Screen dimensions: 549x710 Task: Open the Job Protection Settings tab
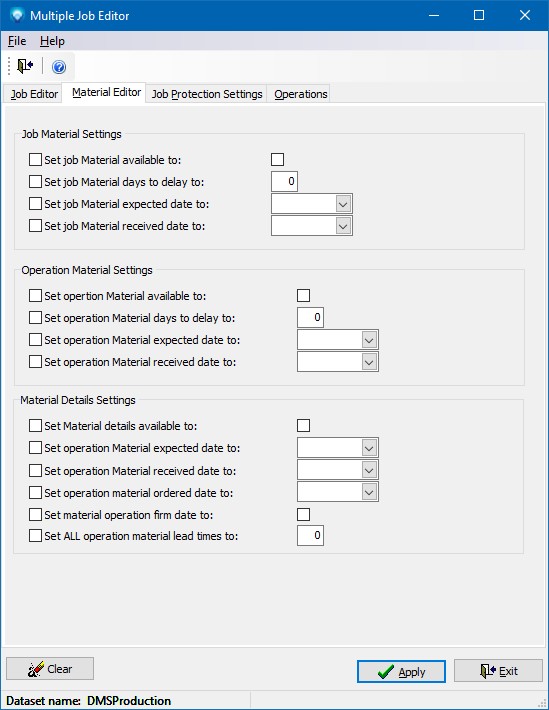point(207,94)
